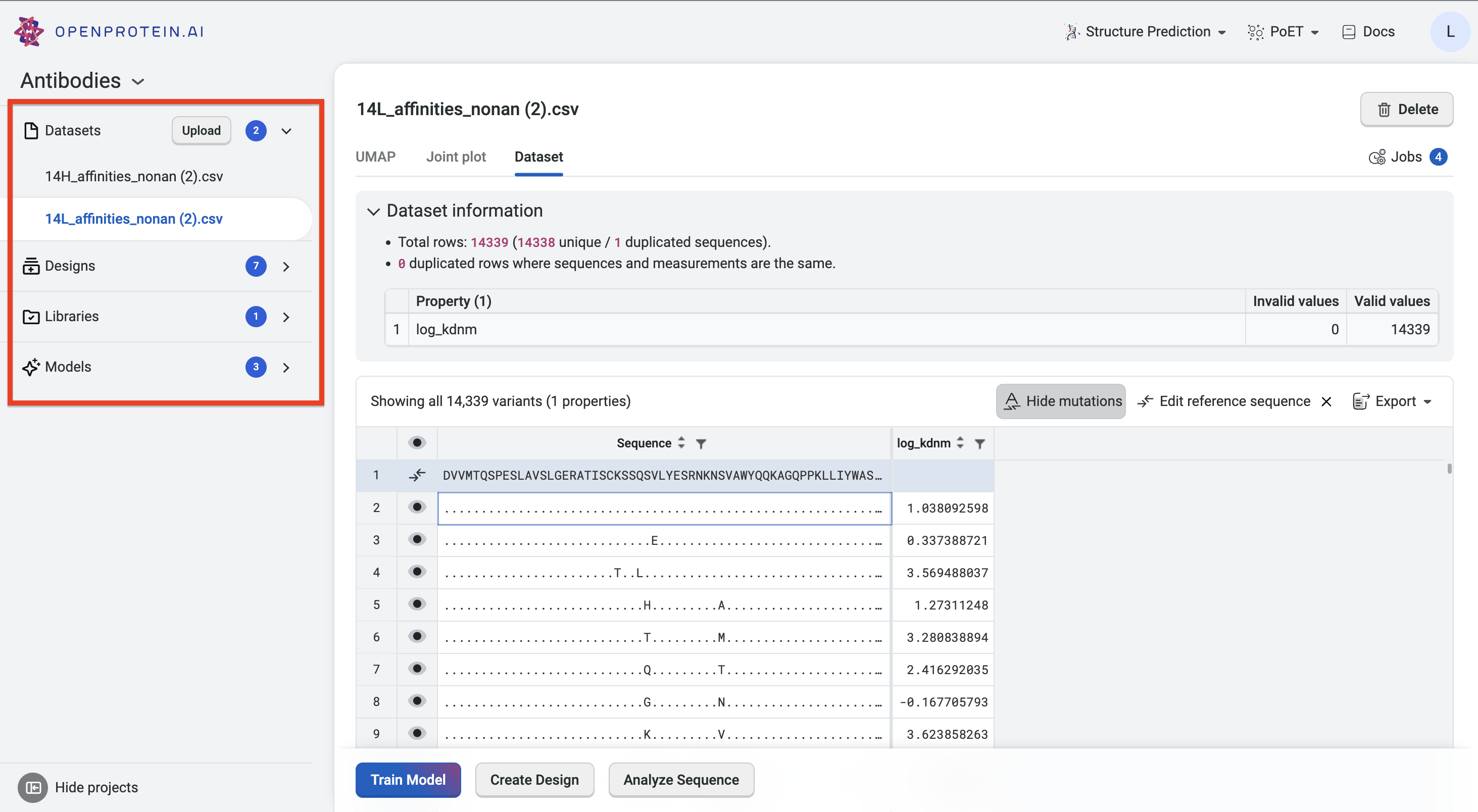This screenshot has width=1478, height=812.
Task: Click the Jobs count badge 4
Action: [1438, 157]
